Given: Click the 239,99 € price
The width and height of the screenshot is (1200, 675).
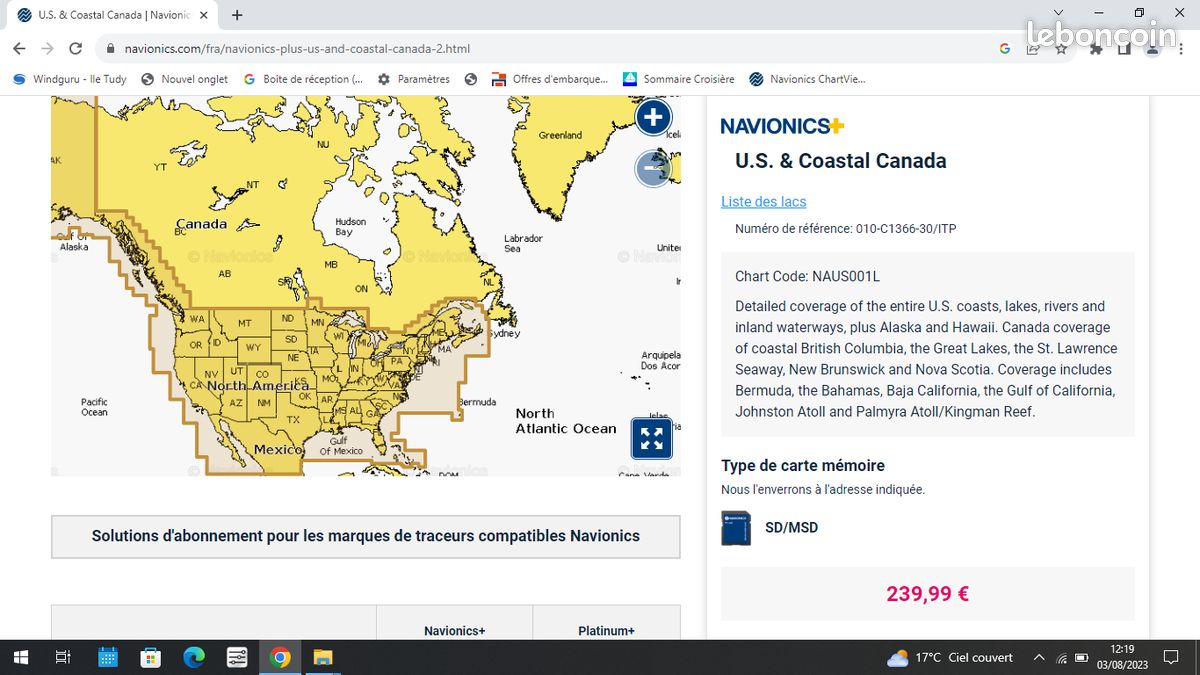Looking at the screenshot, I should [x=927, y=593].
